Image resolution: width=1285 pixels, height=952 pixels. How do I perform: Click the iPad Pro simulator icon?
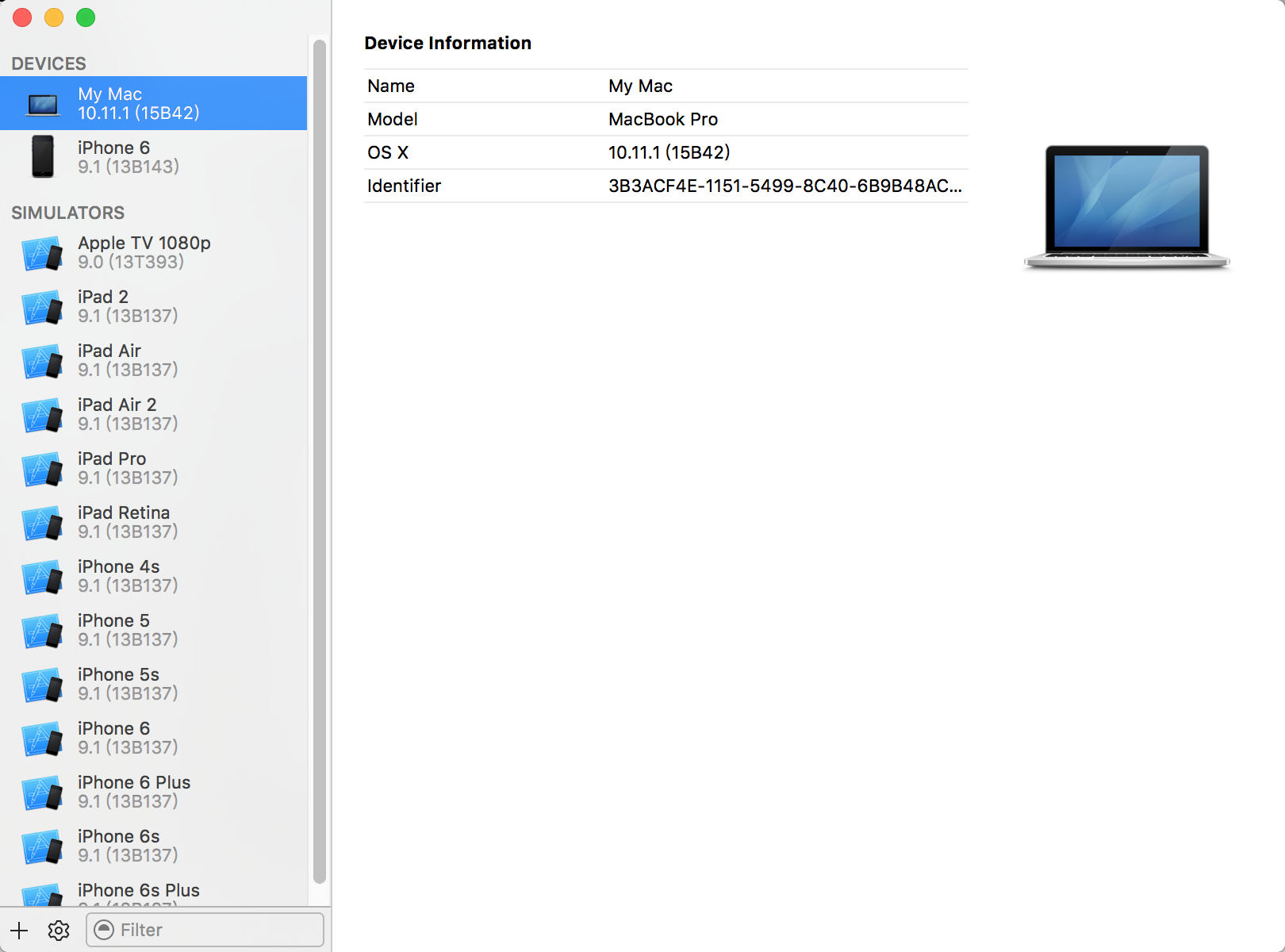point(43,469)
